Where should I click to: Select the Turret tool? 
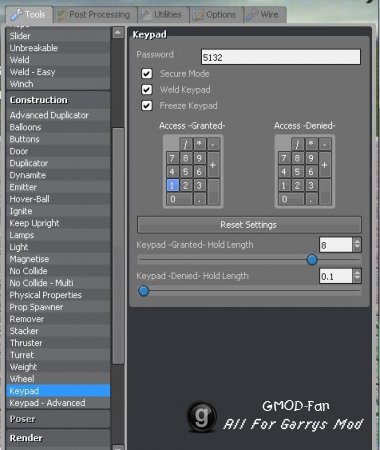click(x=58, y=355)
